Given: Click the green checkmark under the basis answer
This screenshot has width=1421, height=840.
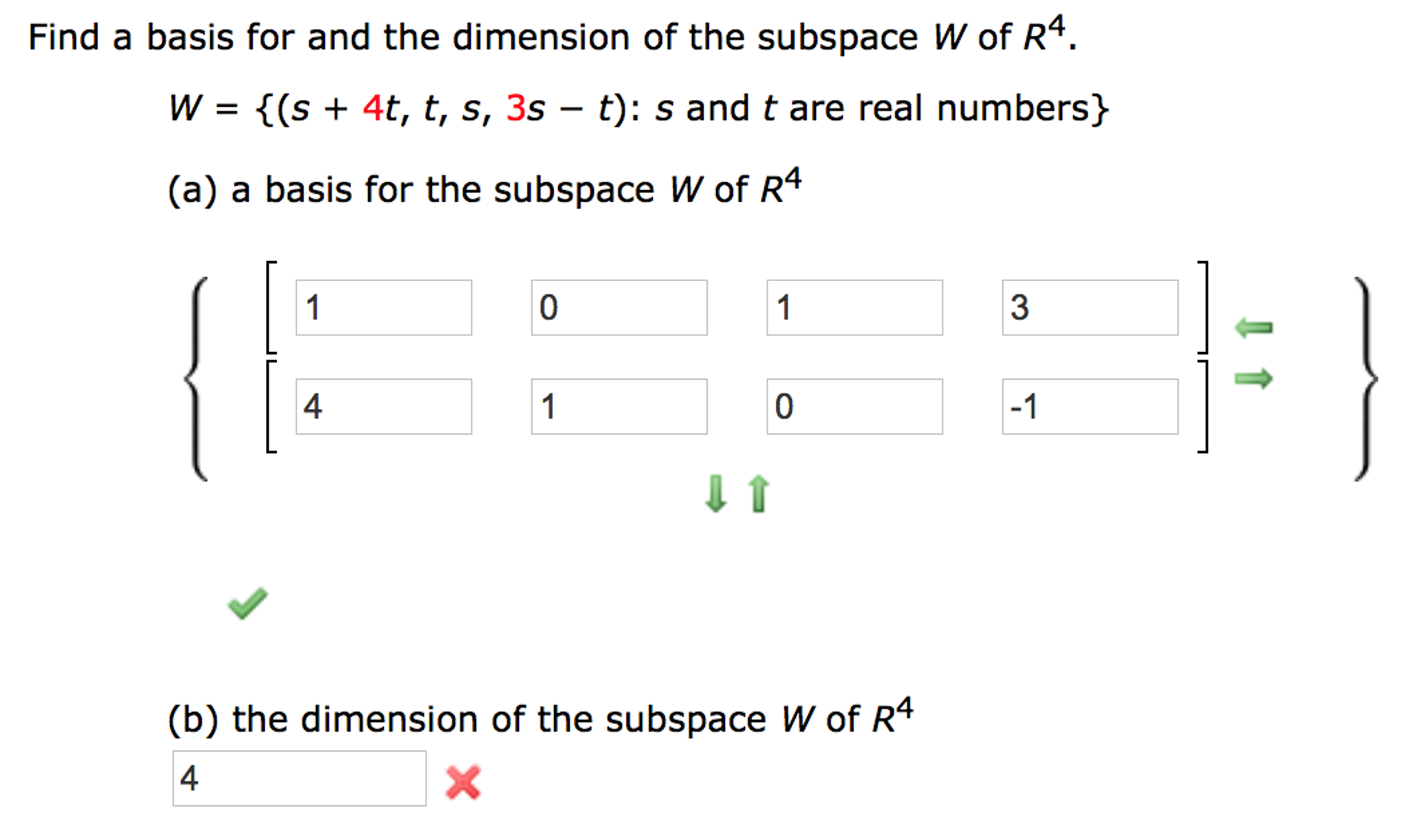Looking at the screenshot, I should (247, 603).
